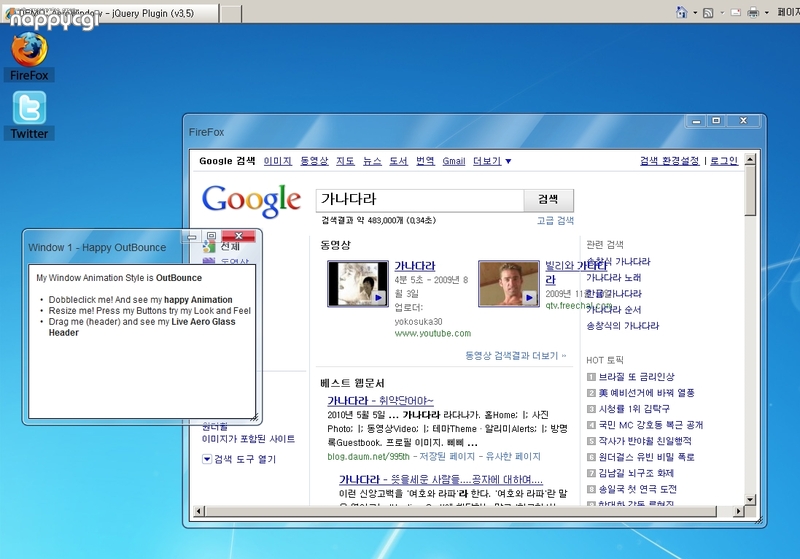This screenshot has height=559, width=800.
Task: Open hot topic 국민 MC 강호동 복근 공개
Action: 651,425
